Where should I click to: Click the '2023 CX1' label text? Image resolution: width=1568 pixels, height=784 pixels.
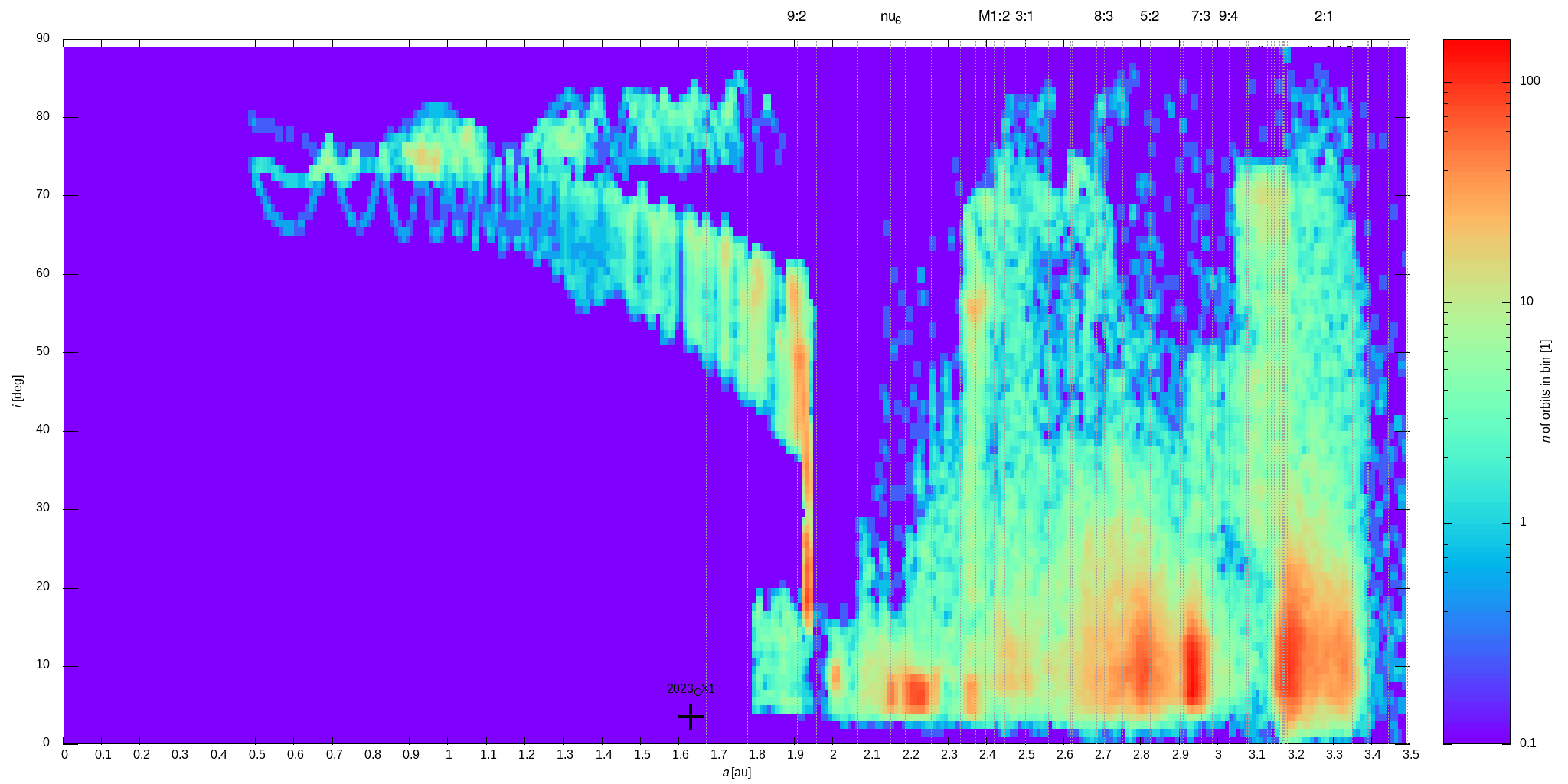coord(691,689)
